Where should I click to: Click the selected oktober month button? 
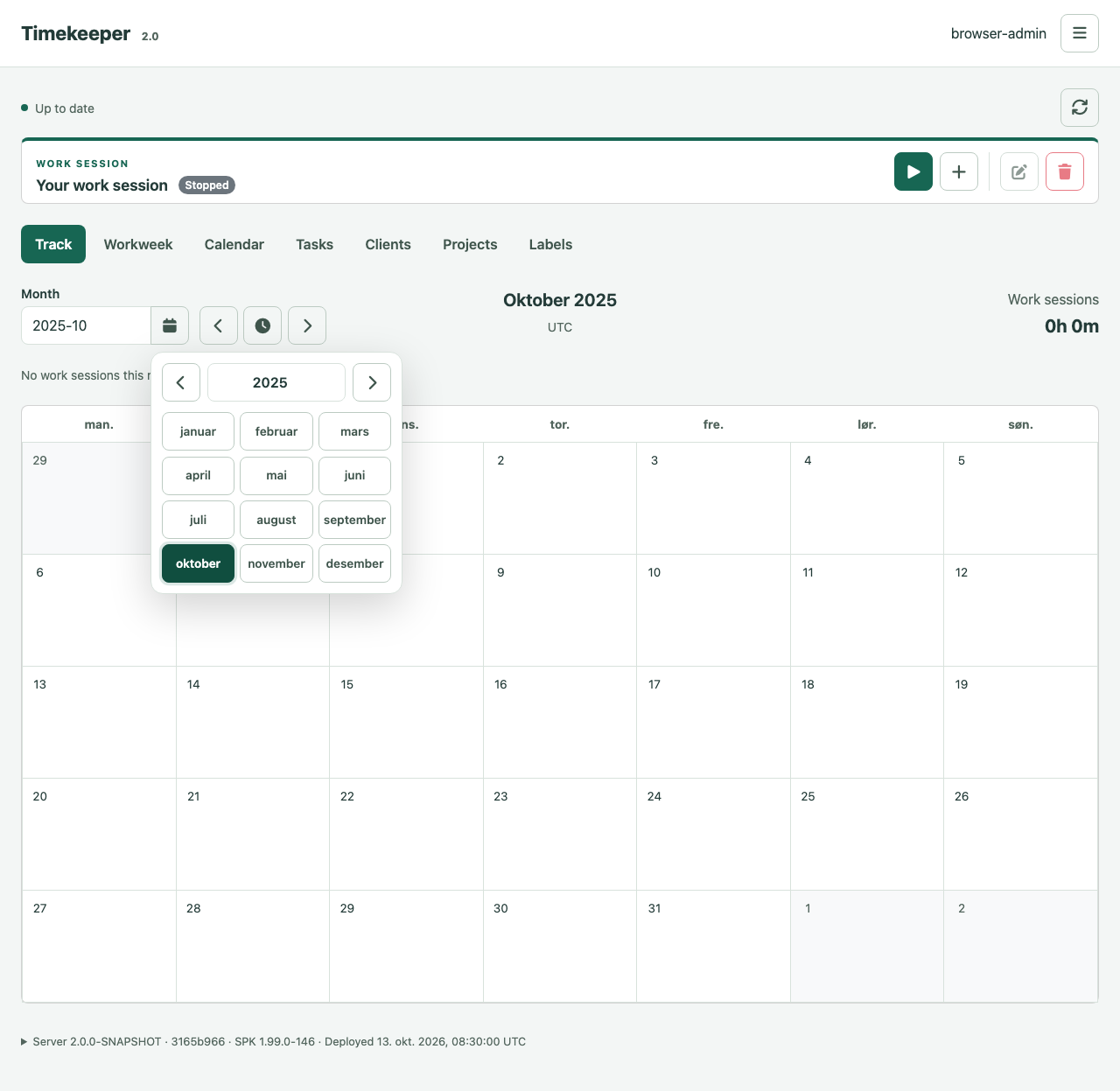click(x=198, y=563)
